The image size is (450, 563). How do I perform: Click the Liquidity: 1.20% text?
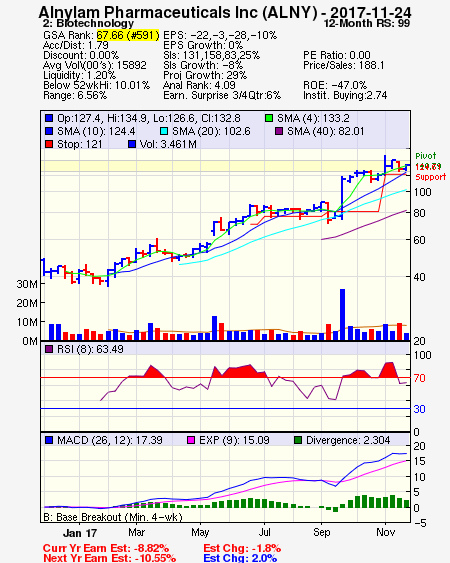79,75
